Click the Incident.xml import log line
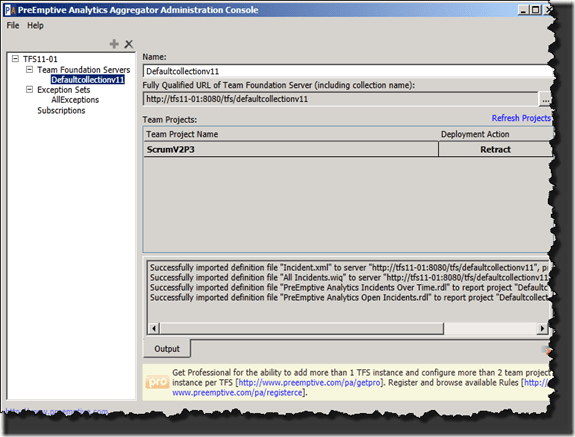Viewport: 575px width, 437px height. point(349,268)
